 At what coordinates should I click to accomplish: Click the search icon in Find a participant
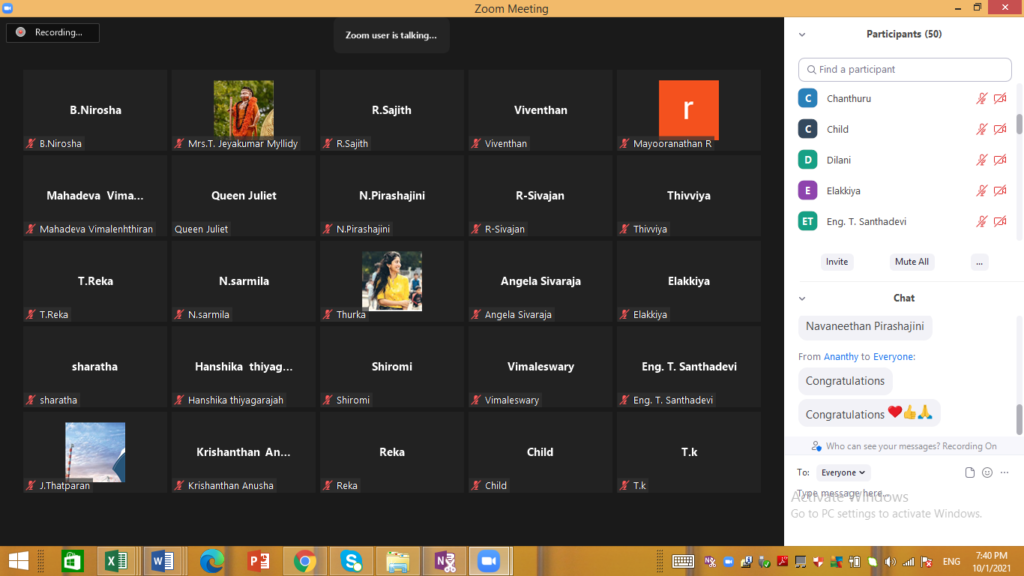[x=811, y=69]
